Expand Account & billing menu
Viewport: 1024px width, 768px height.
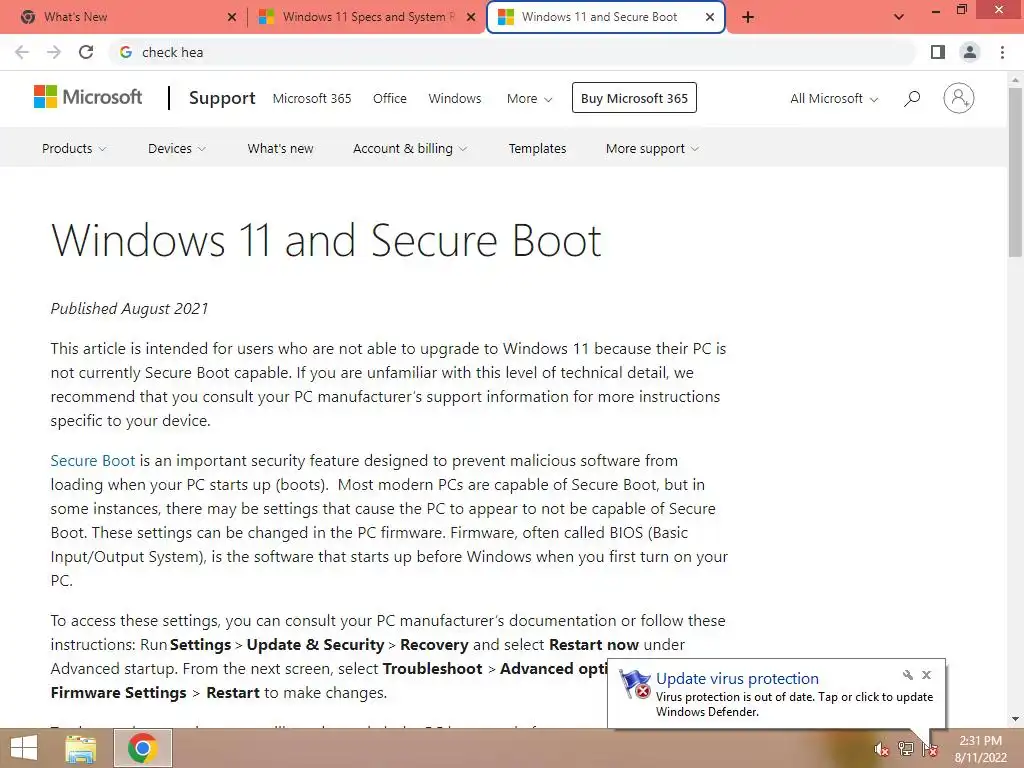(x=409, y=149)
